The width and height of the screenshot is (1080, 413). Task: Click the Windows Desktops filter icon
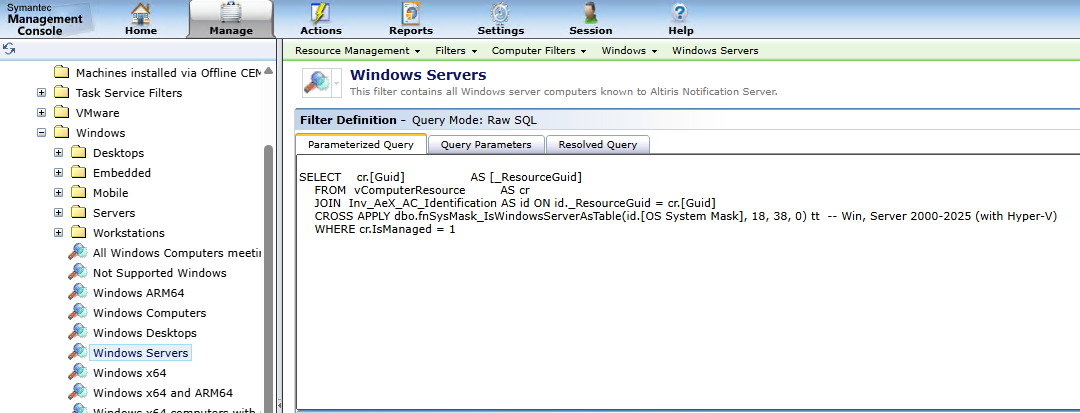[79, 332]
